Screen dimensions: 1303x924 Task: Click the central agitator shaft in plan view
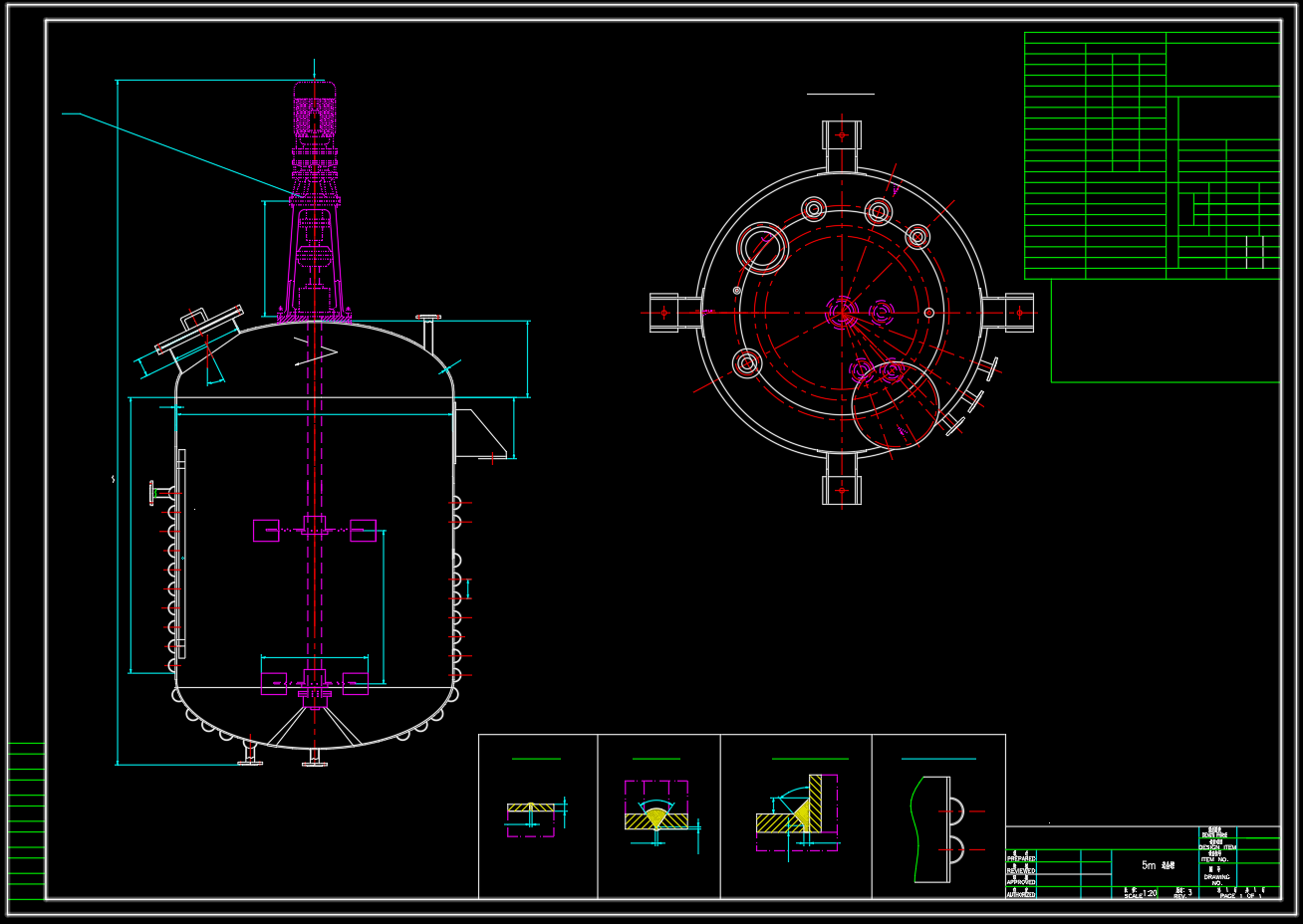click(843, 313)
